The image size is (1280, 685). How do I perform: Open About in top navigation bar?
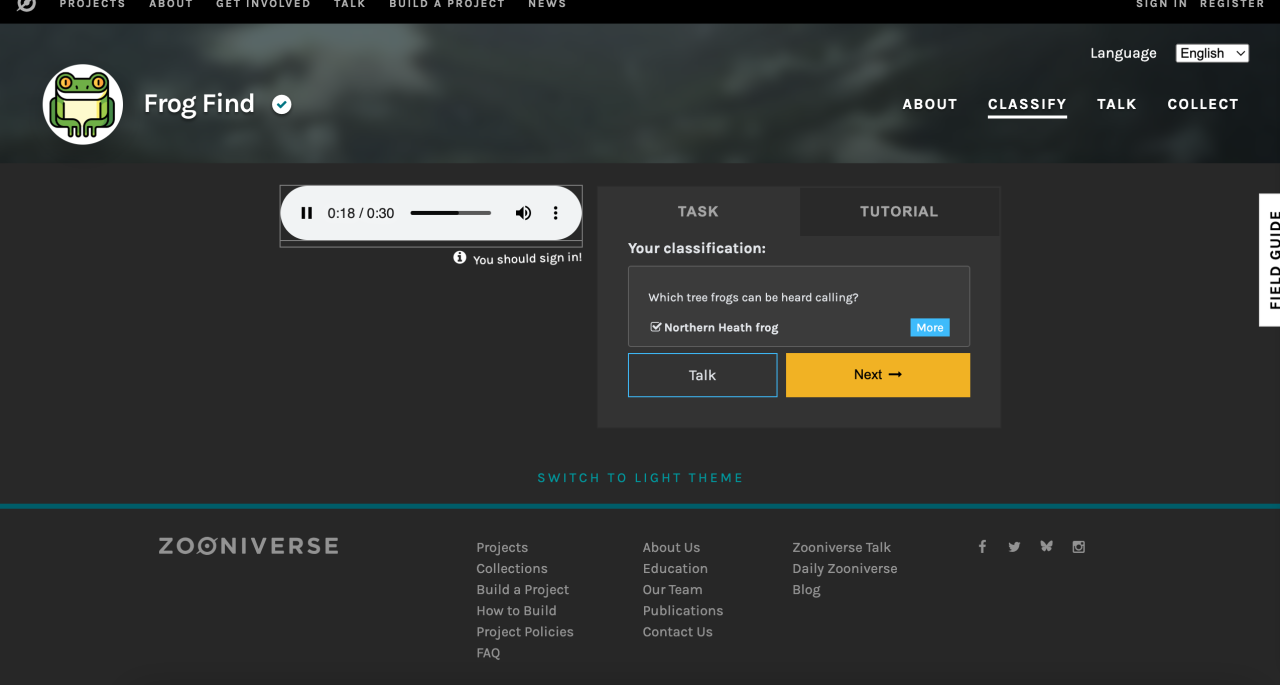(x=171, y=4)
